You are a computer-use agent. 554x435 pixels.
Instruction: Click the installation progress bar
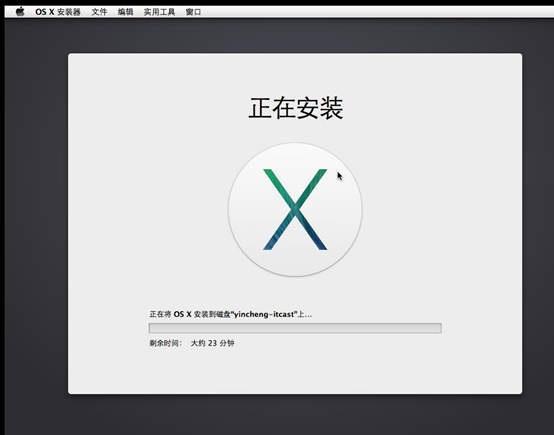(295, 328)
